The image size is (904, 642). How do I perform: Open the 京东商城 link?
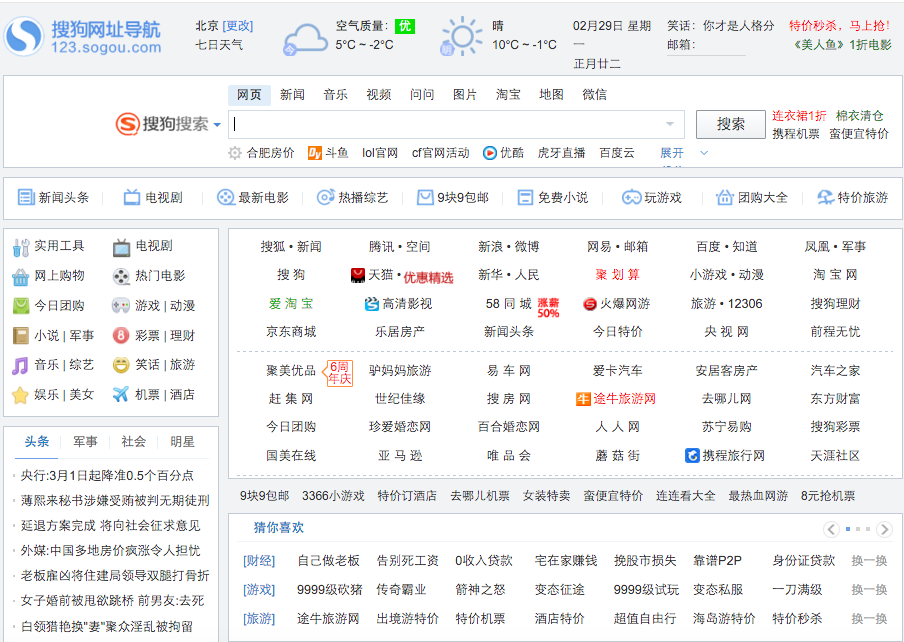291,331
